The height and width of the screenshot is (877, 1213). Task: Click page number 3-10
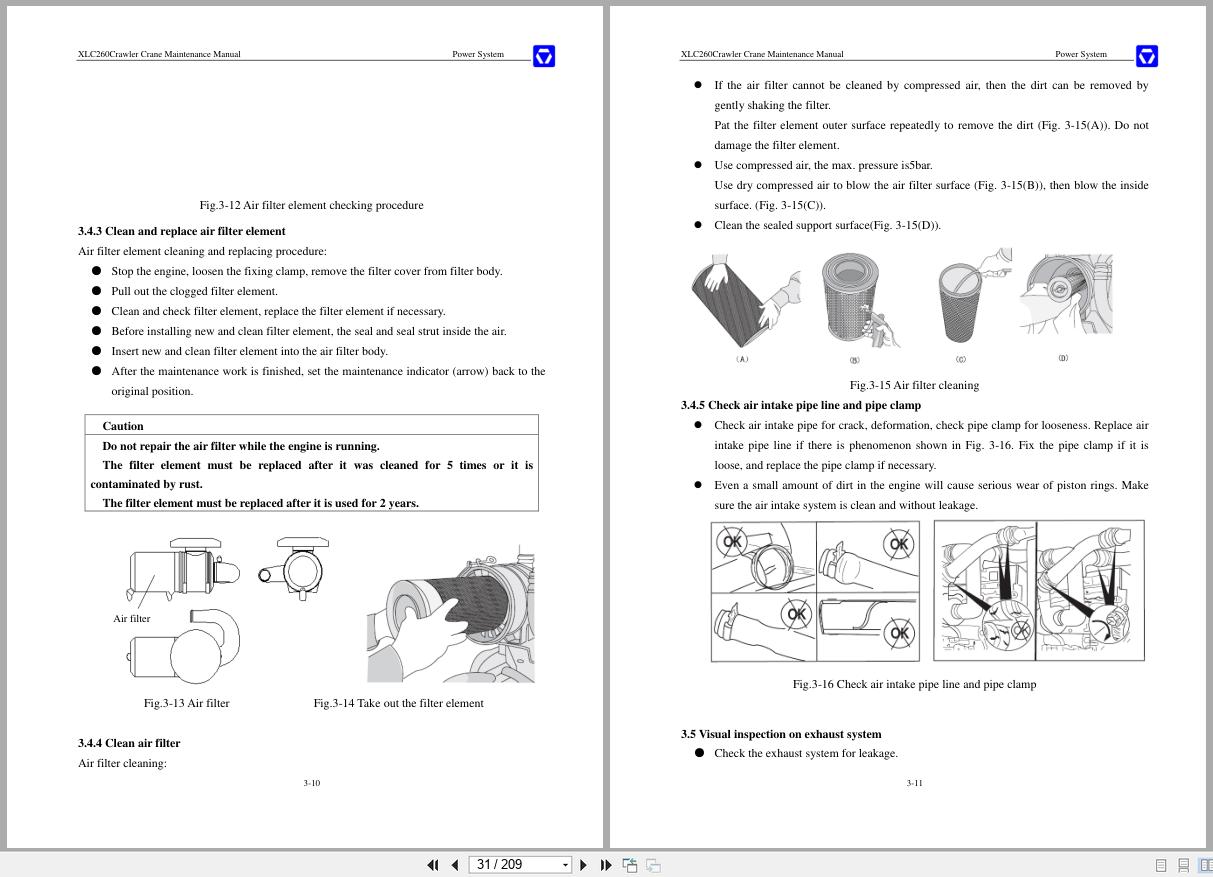312,783
